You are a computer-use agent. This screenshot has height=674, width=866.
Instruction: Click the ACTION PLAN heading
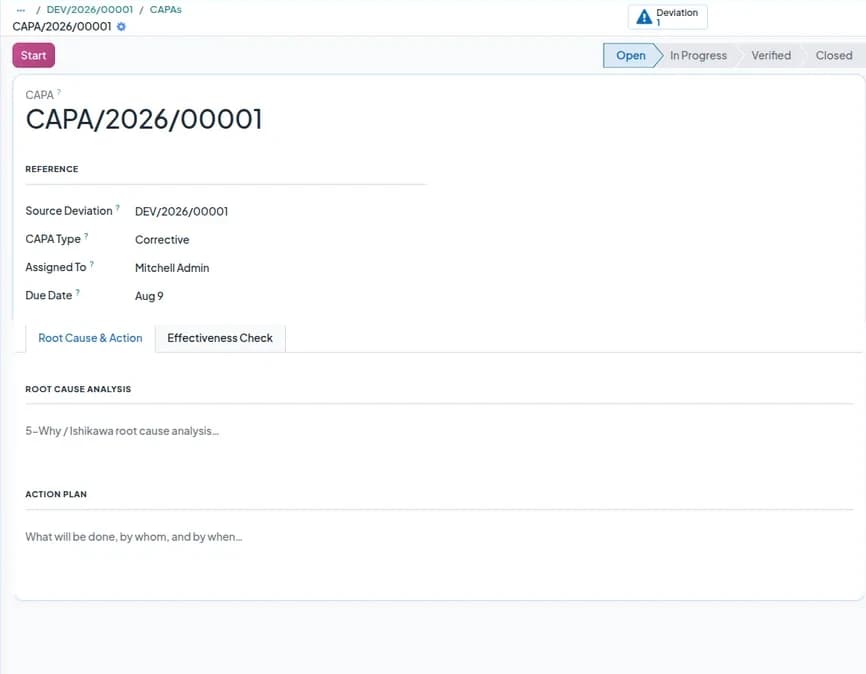56,494
